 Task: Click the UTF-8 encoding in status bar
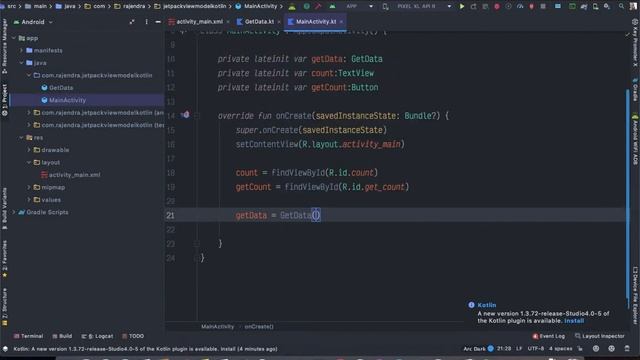536,349
